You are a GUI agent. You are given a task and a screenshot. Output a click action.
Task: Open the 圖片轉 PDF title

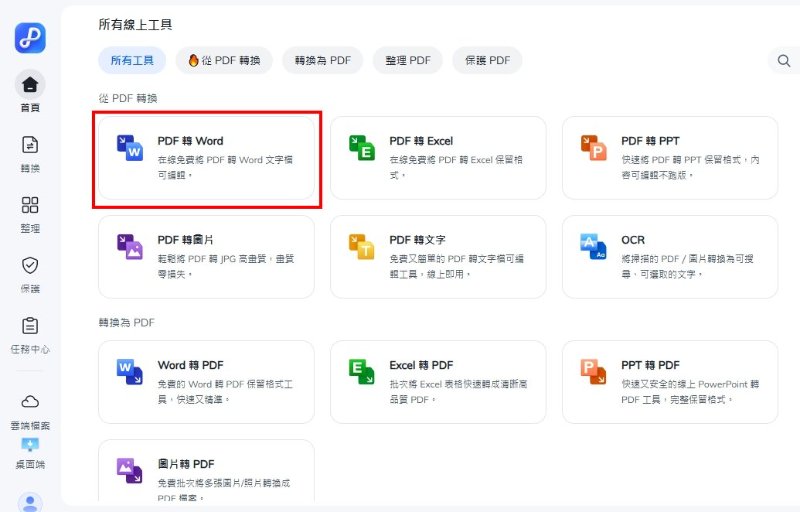click(186, 464)
